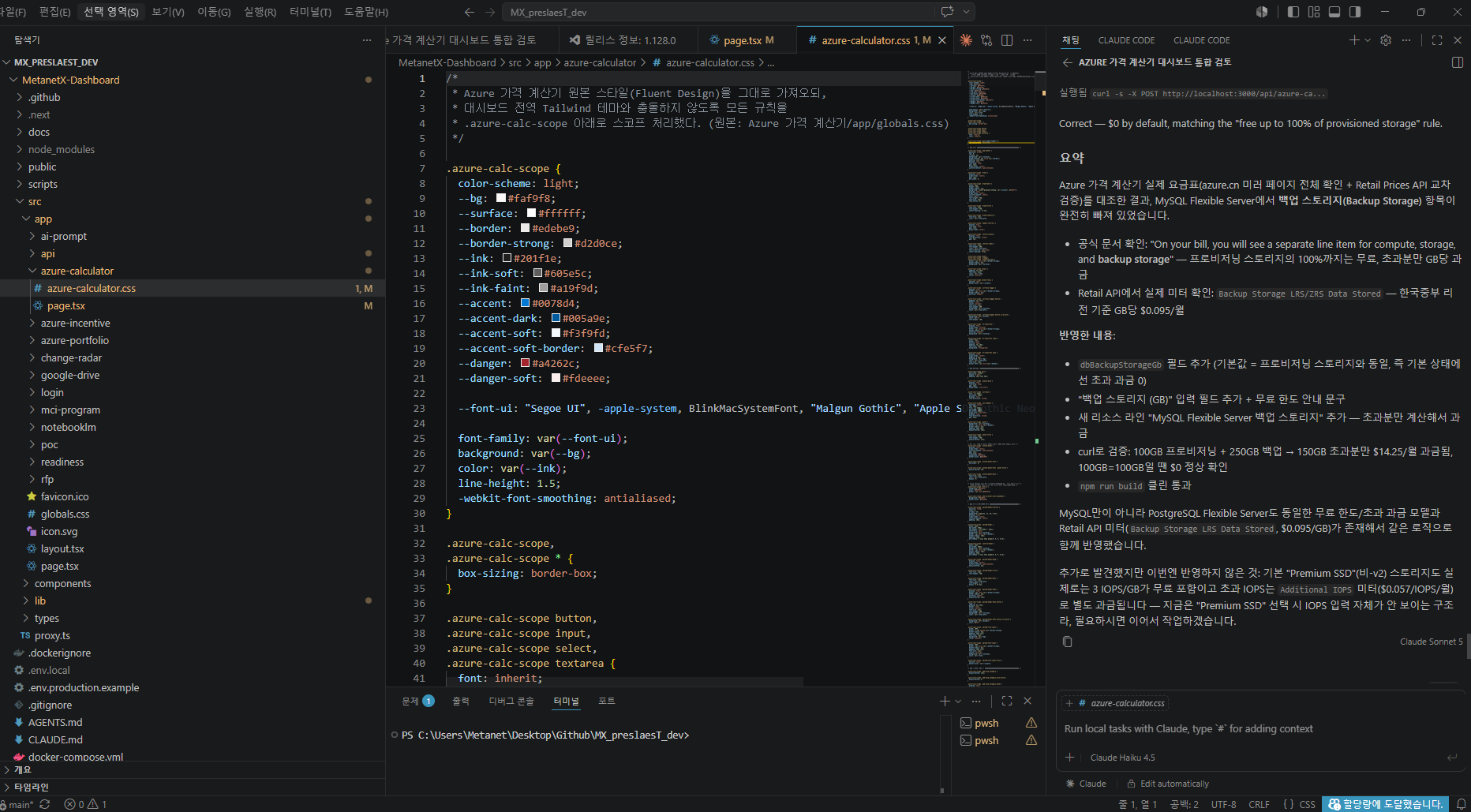Toggle the primary side bar layout icon
The height and width of the screenshot is (812, 1471).
pyautogui.click(x=1293, y=12)
